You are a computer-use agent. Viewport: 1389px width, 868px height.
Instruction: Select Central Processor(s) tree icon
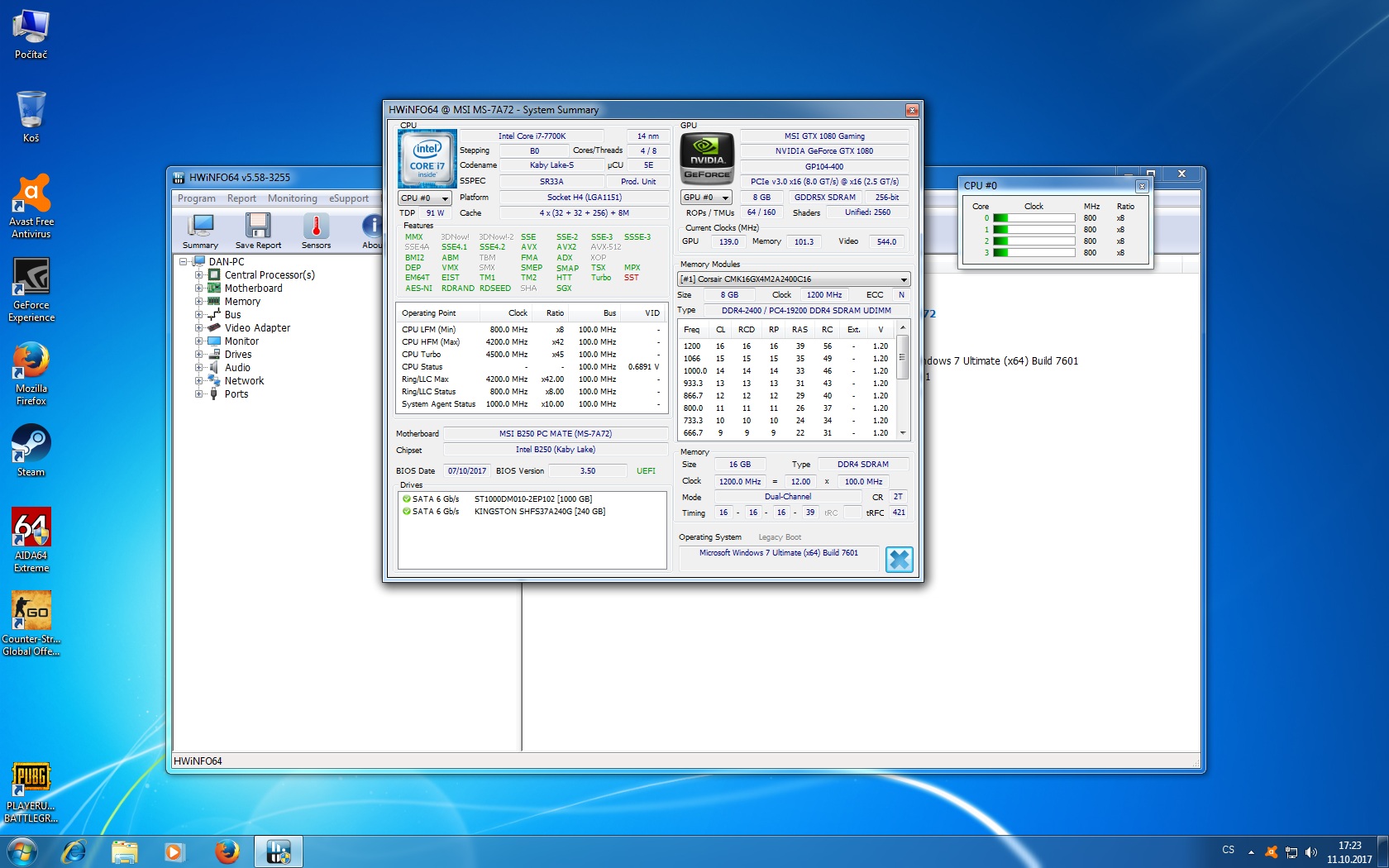214,274
